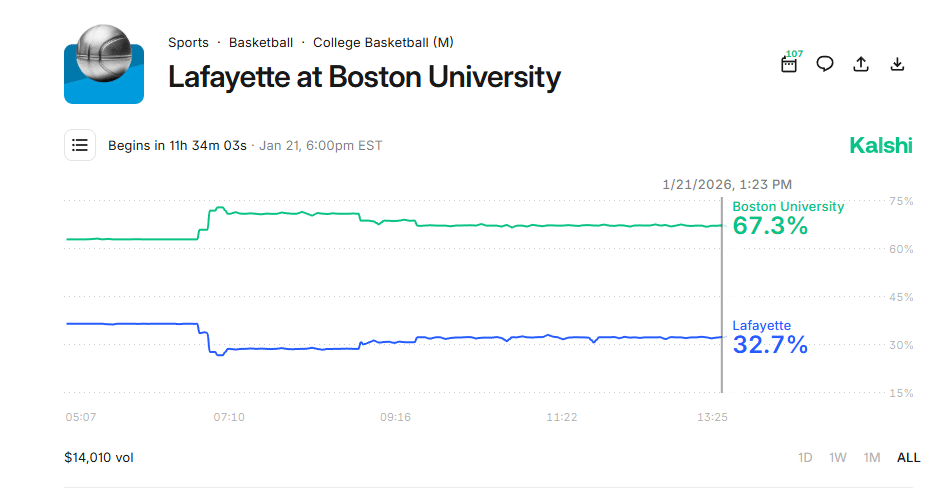Open the Basketball breadcrumb link

261,43
